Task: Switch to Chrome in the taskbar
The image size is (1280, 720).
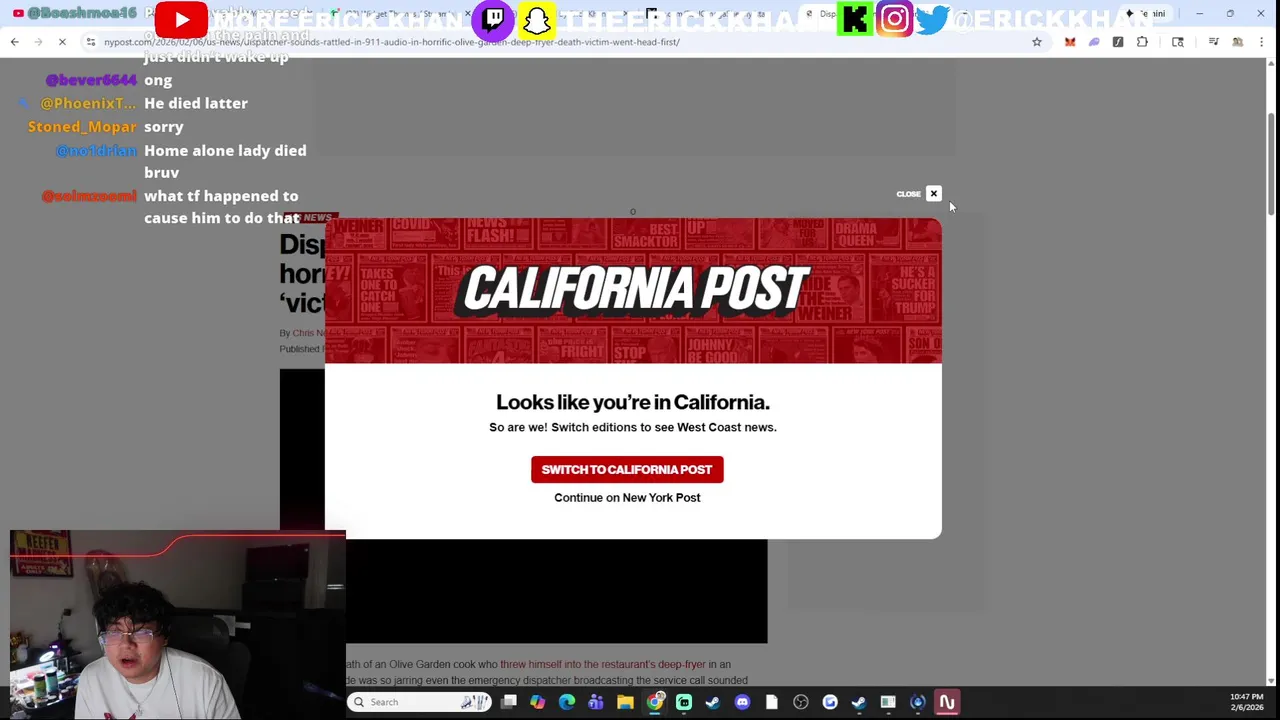Action: click(655, 702)
